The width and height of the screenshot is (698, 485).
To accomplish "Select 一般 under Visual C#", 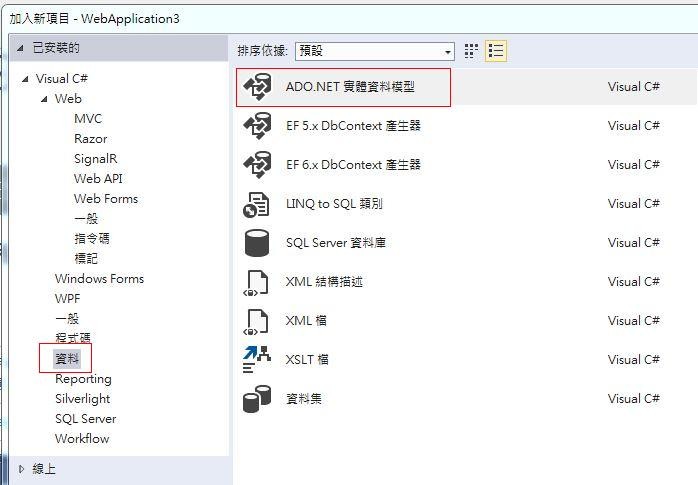I will click(67, 319).
